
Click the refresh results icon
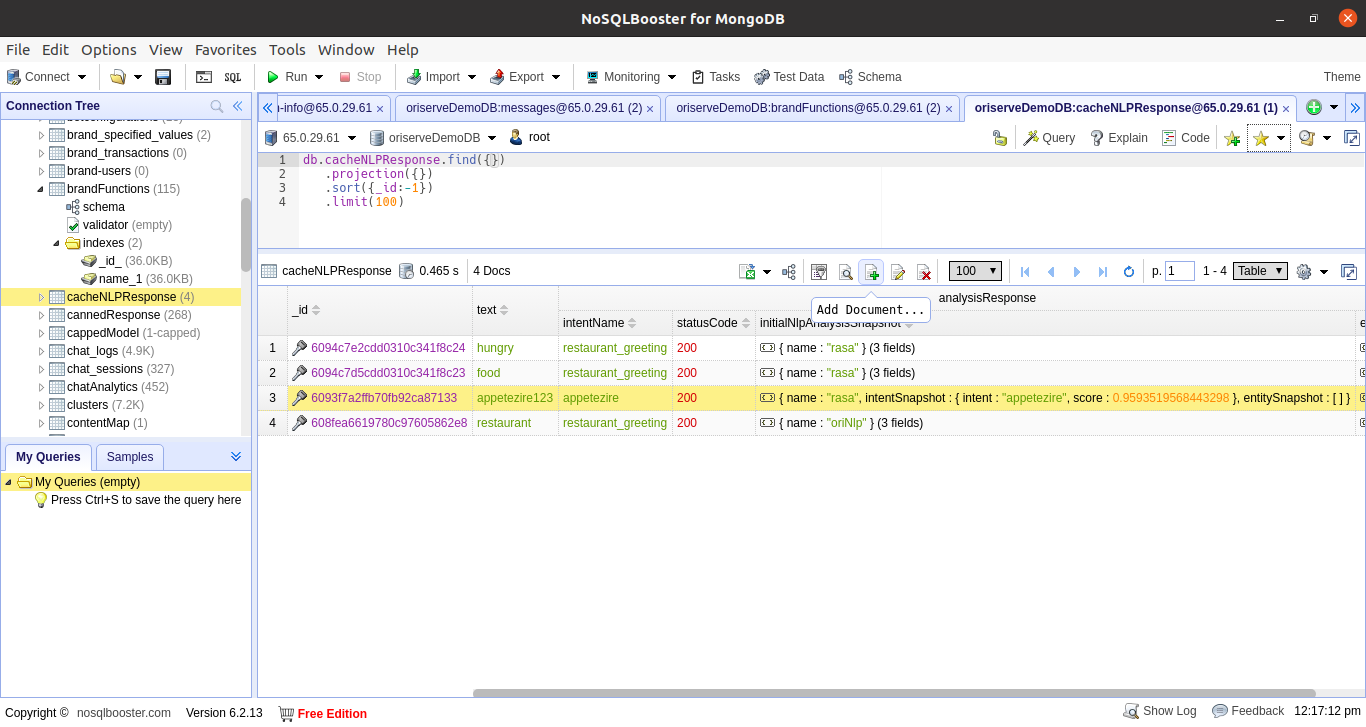1129,271
